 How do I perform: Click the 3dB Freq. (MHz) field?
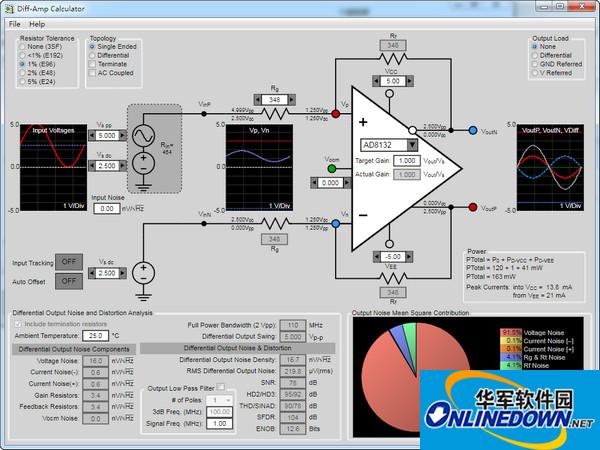[219, 412]
